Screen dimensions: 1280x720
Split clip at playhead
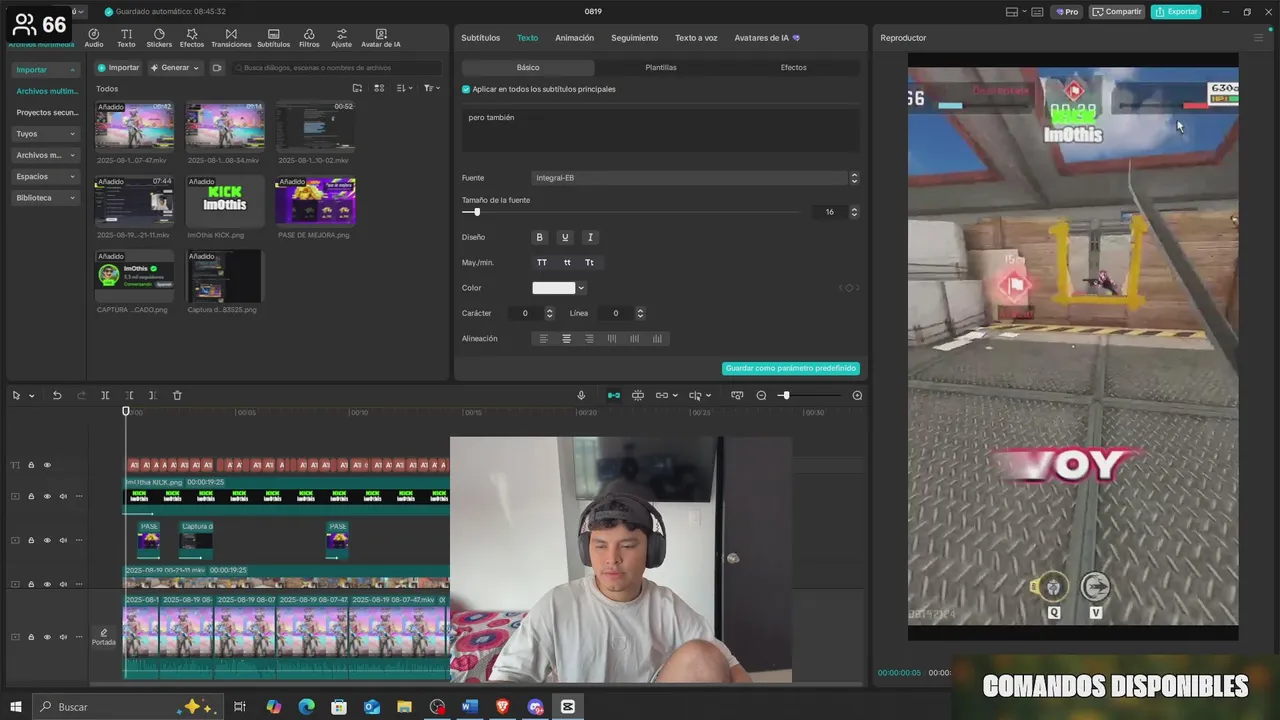point(105,396)
